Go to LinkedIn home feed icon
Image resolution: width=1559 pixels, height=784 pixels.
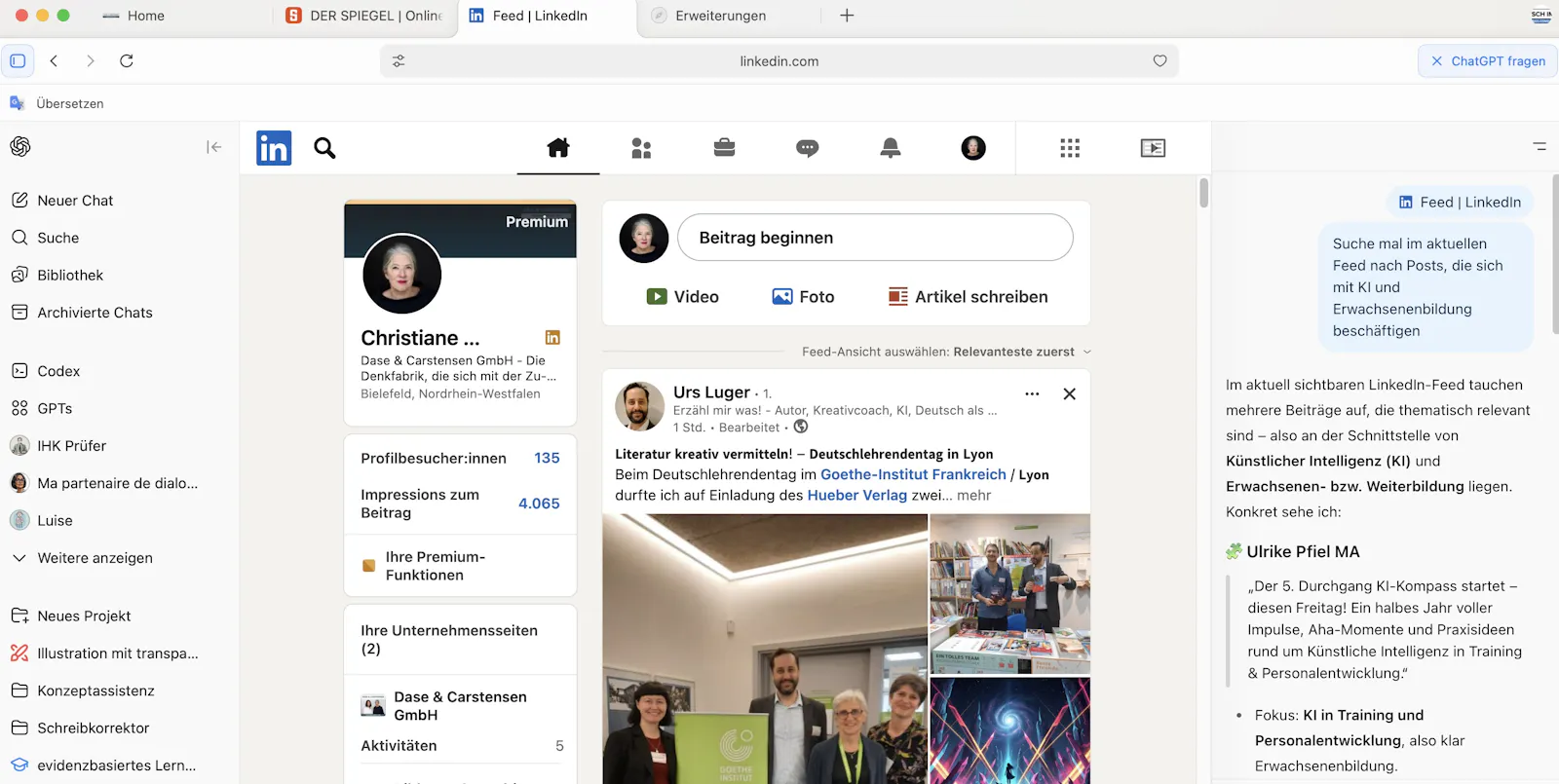tap(558, 148)
